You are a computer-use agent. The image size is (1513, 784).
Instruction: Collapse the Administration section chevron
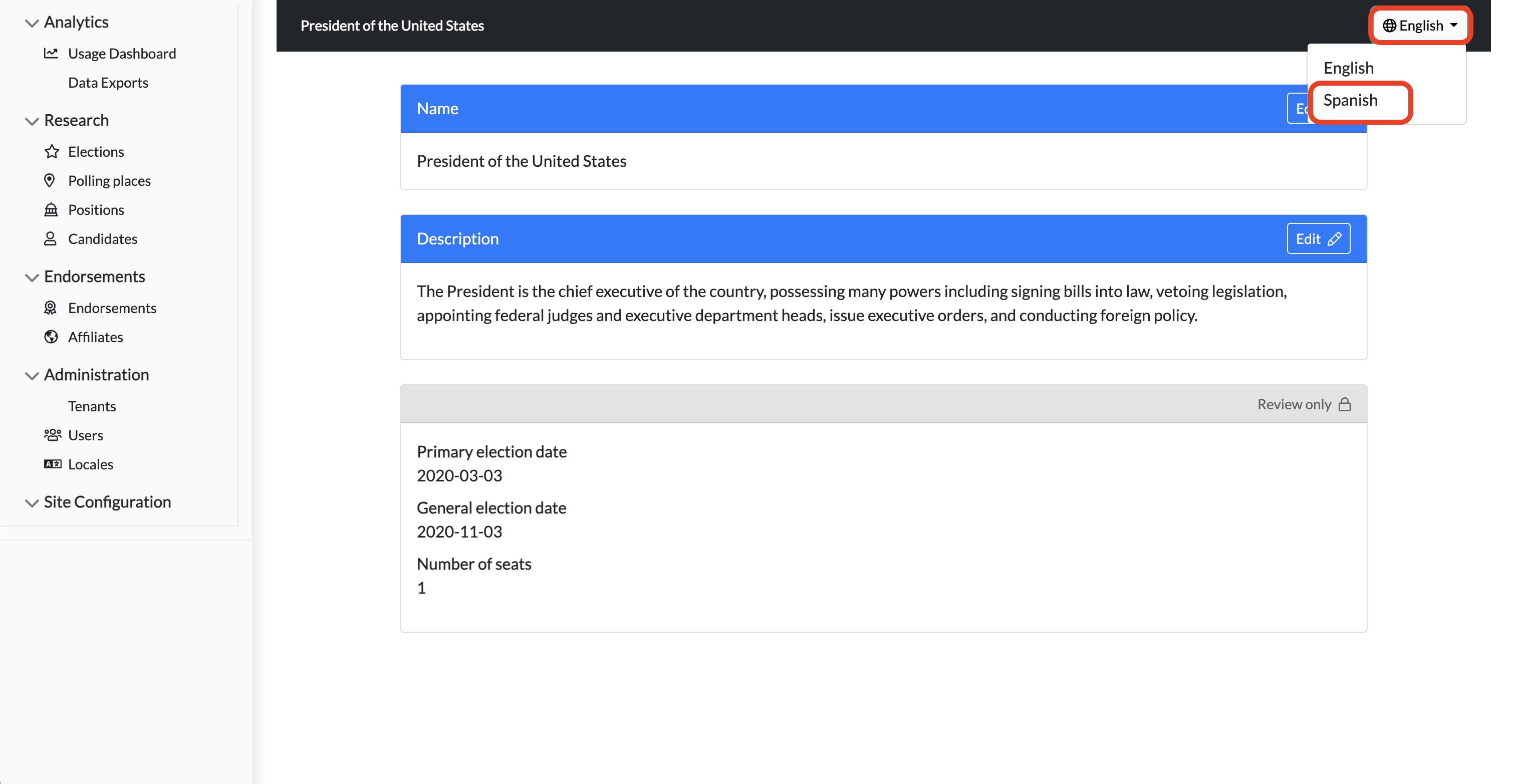(32, 375)
